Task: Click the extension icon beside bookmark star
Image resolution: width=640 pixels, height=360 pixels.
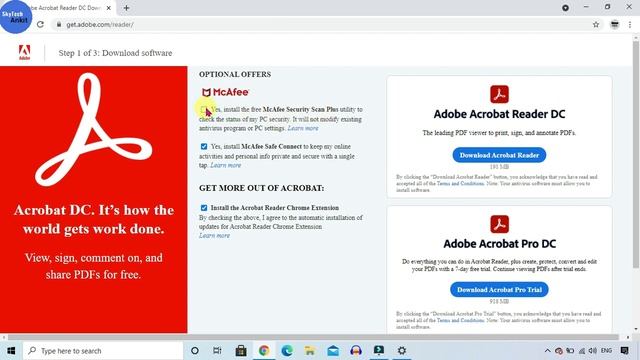Action: pos(614,24)
